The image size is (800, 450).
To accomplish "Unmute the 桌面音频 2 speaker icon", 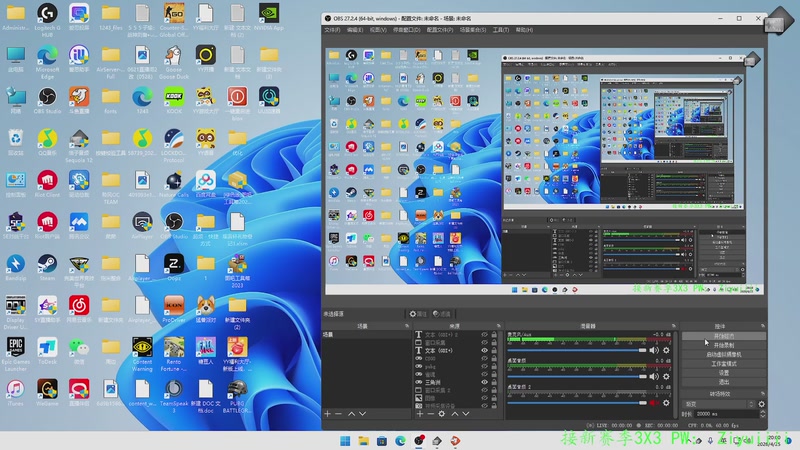I will [655, 405].
